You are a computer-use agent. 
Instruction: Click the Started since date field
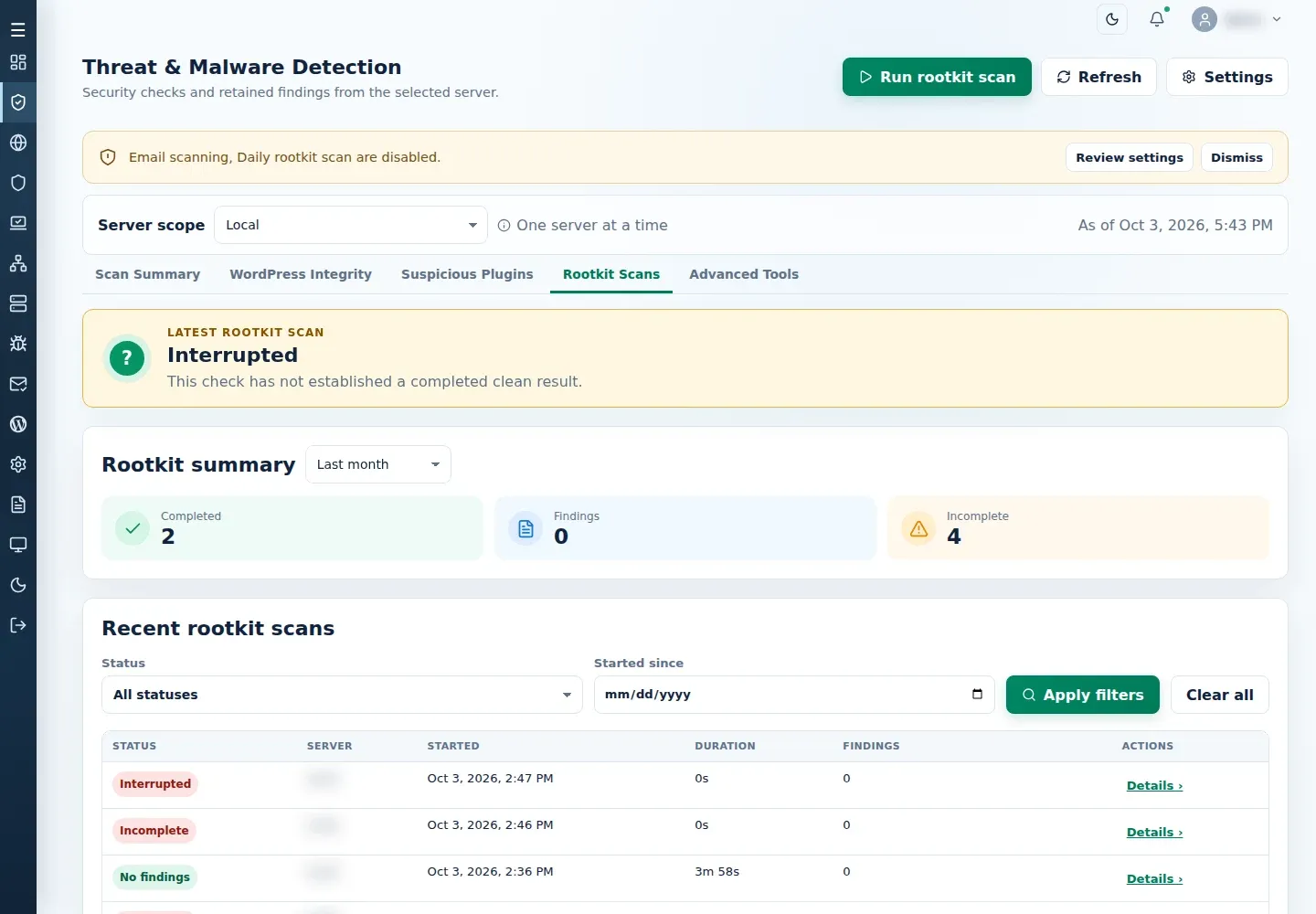(x=794, y=695)
